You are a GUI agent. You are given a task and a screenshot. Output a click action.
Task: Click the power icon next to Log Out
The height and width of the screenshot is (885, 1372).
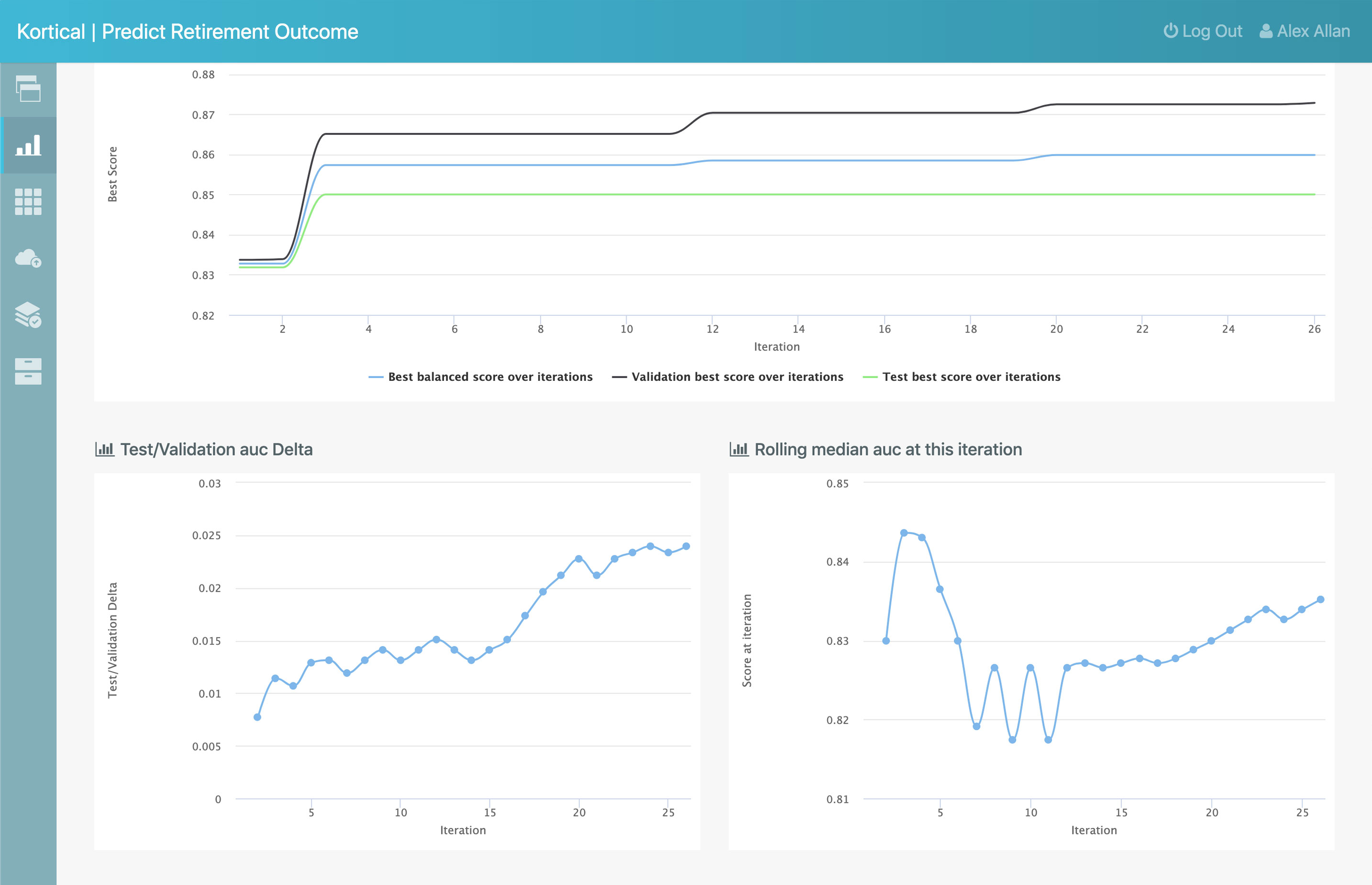(1170, 31)
